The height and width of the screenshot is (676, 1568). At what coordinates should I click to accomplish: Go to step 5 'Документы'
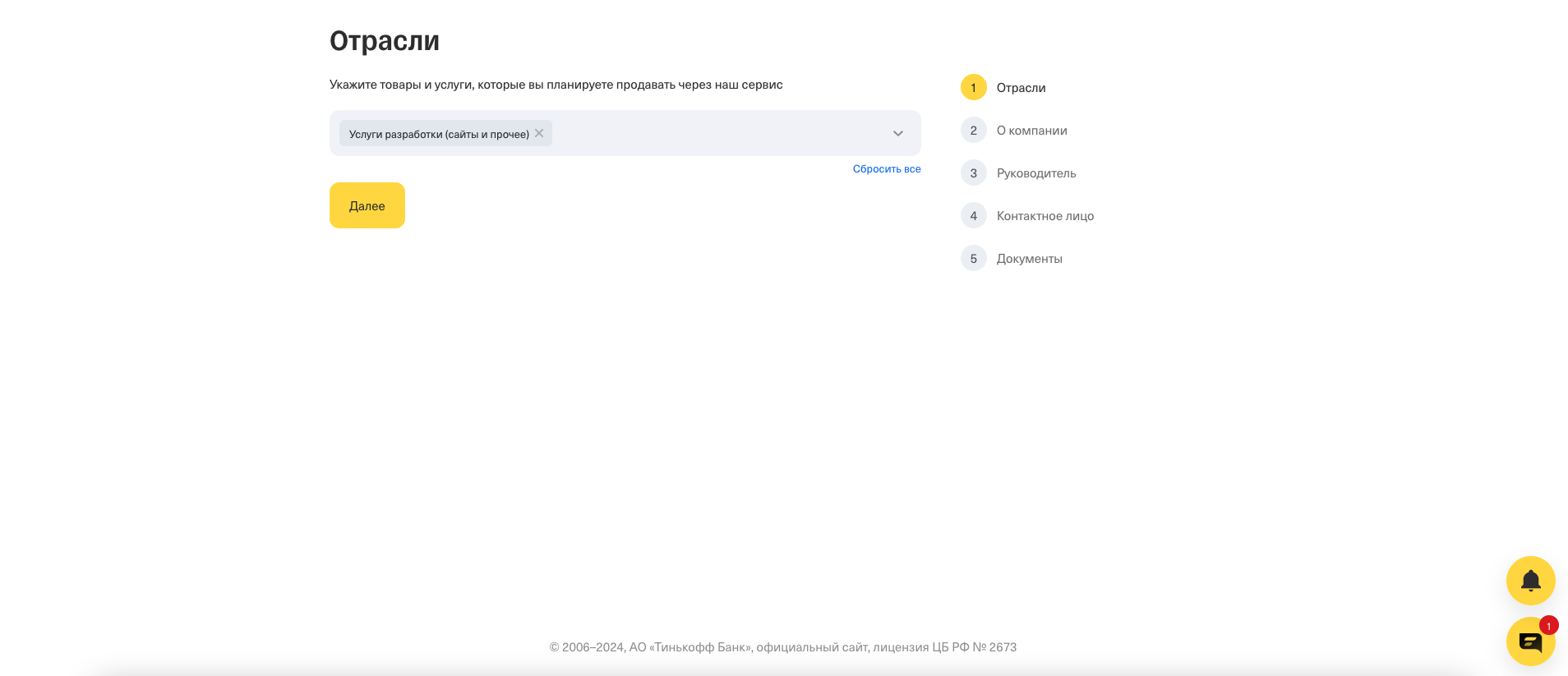point(1012,258)
